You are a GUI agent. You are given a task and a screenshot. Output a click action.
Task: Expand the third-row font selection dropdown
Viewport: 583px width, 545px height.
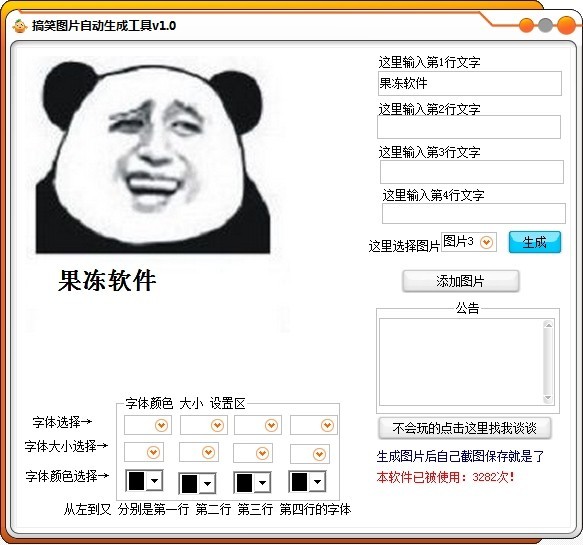[x=271, y=425]
